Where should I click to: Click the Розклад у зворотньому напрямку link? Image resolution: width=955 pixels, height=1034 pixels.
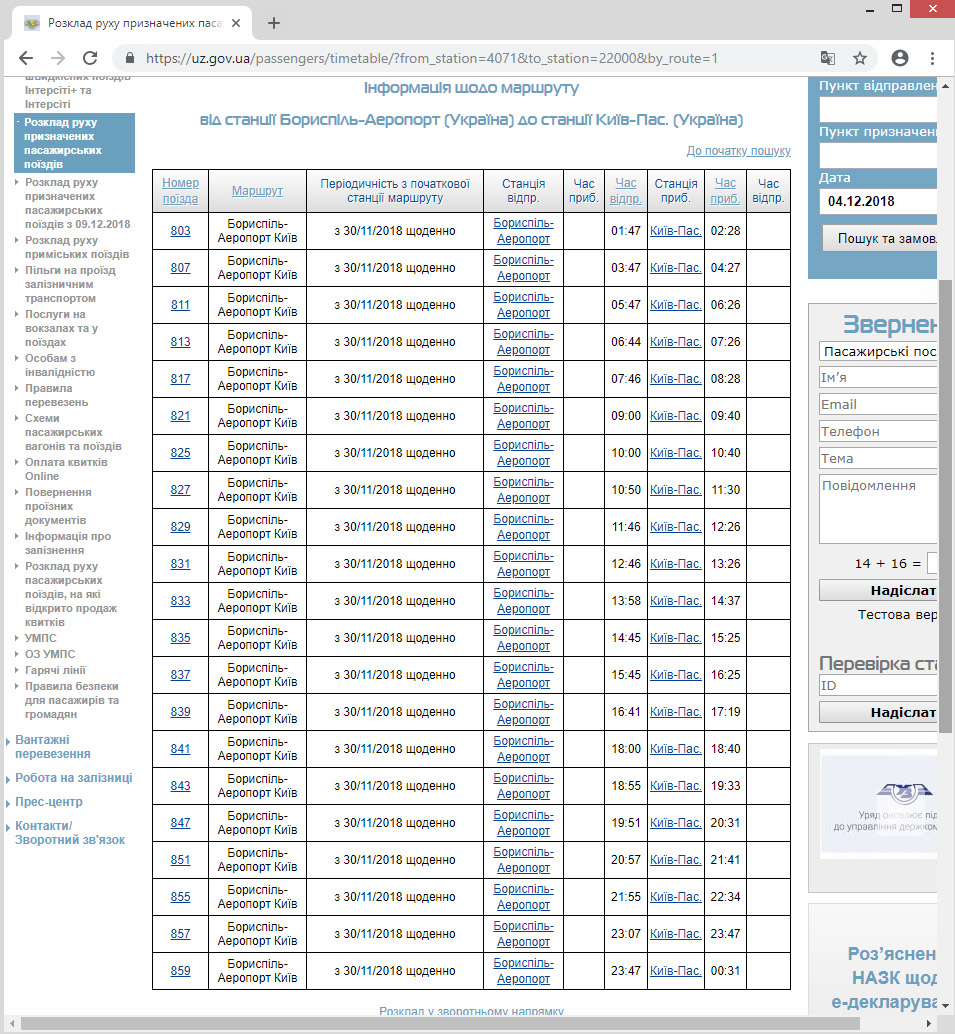(x=472, y=1011)
